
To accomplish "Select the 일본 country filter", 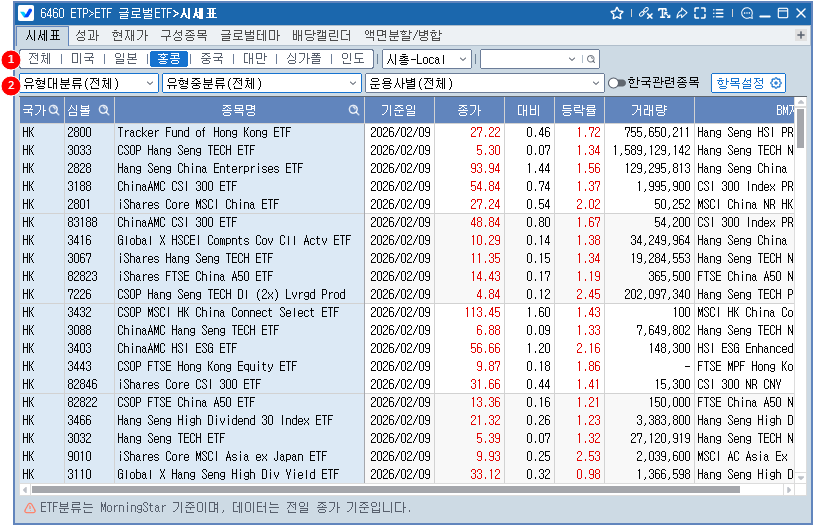I will (126, 59).
